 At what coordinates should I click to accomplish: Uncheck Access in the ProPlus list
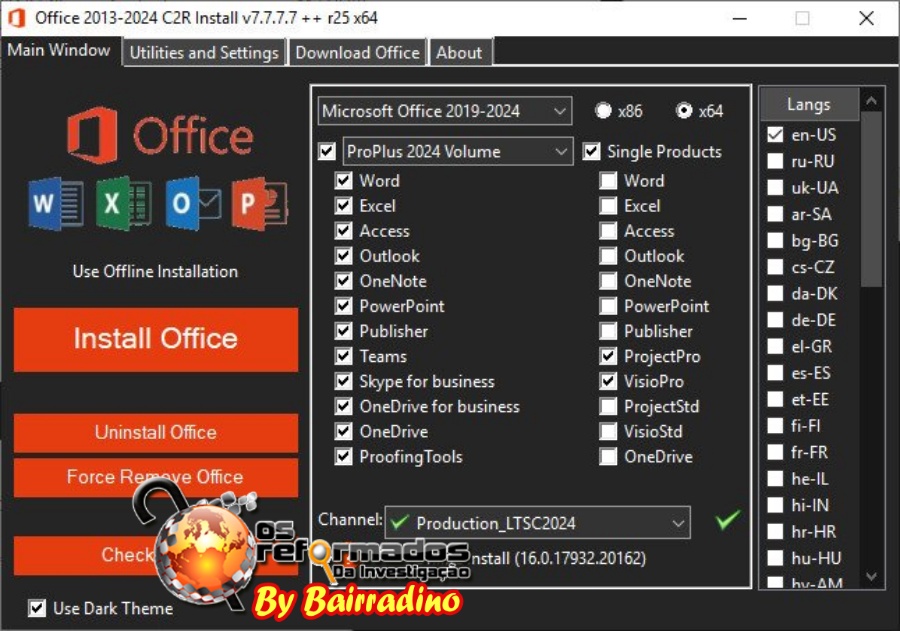343,231
